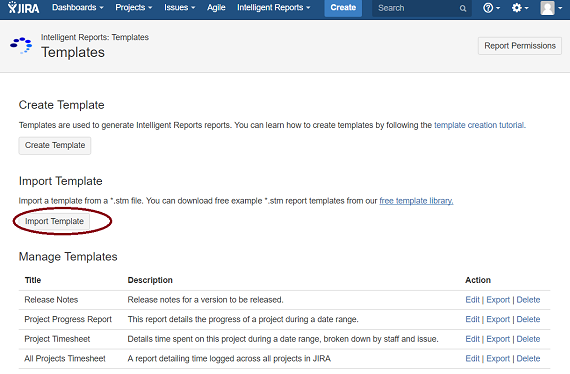This screenshot has width=570, height=374.
Task: Click the 'Action' column header
Action: (x=478, y=280)
